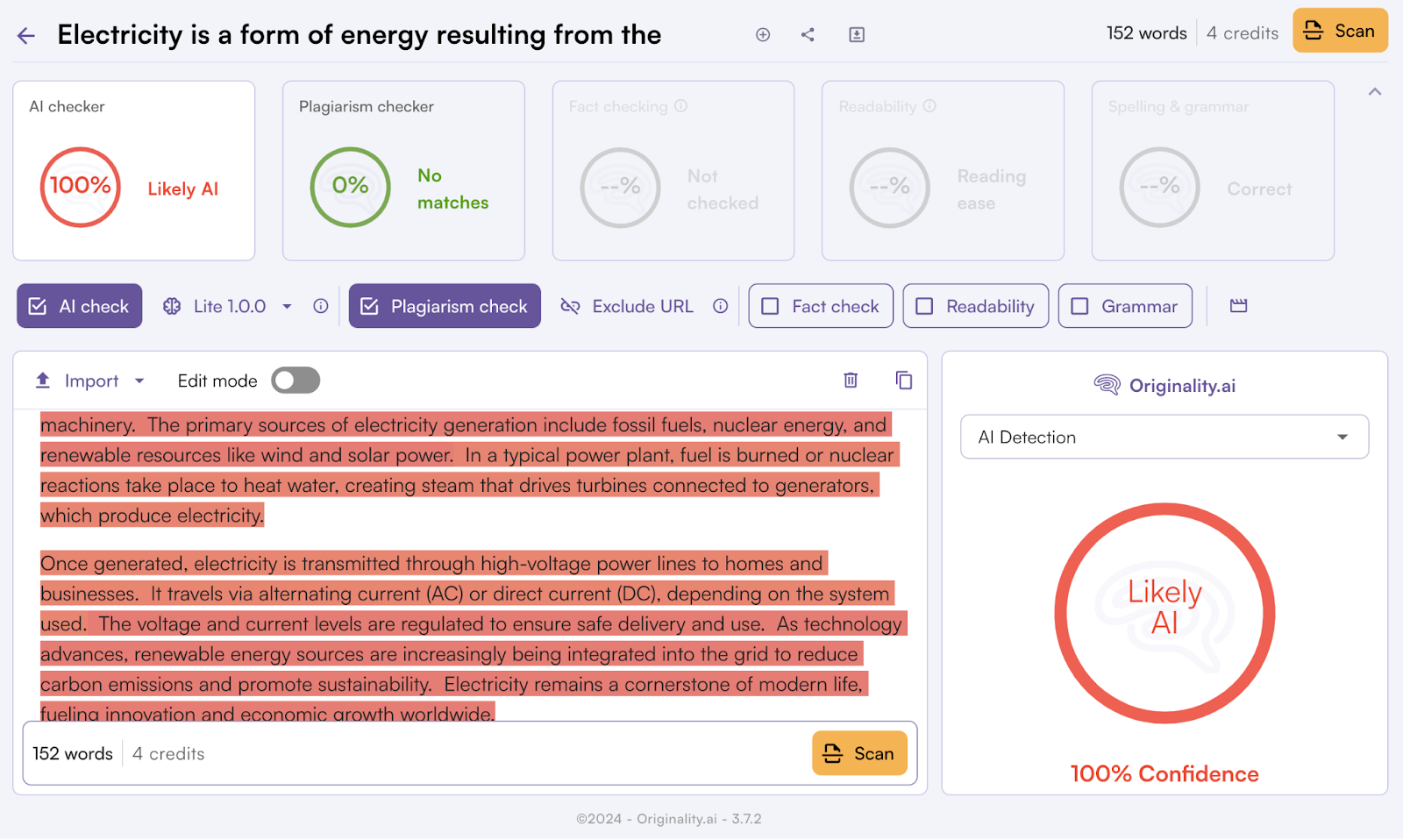Click the footer '©2024 - Originality.ai - 3.7.2'
Image resolution: width=1403 pixels, height=840 pixels.
[669, 818]
